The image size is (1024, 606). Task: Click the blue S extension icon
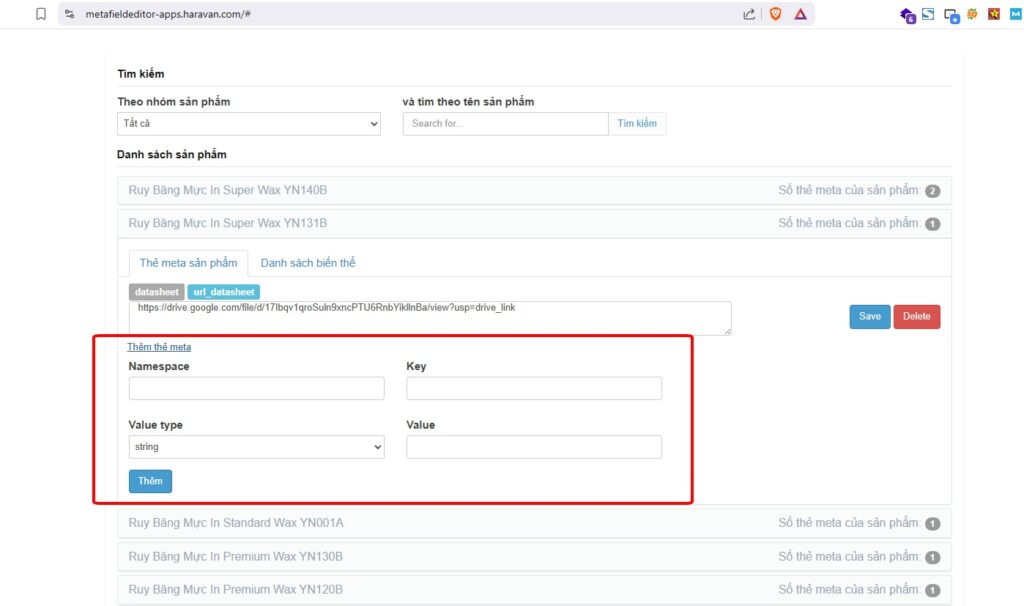[x=928, y=14]
